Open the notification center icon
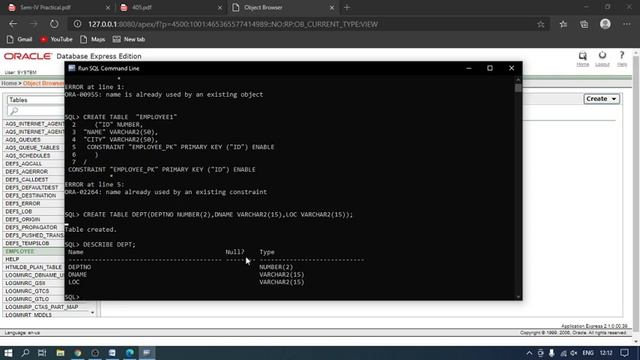Viewport: 640px width, 360px height. pos(624,353)
